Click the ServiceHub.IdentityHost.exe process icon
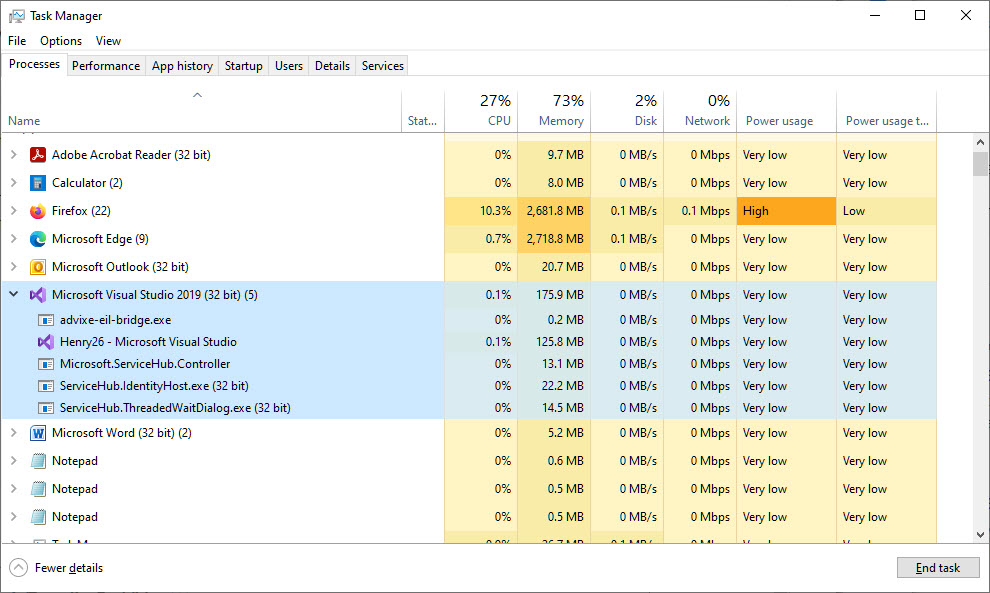This screenshot has height=593, width=990. click(x=47, y=386)
